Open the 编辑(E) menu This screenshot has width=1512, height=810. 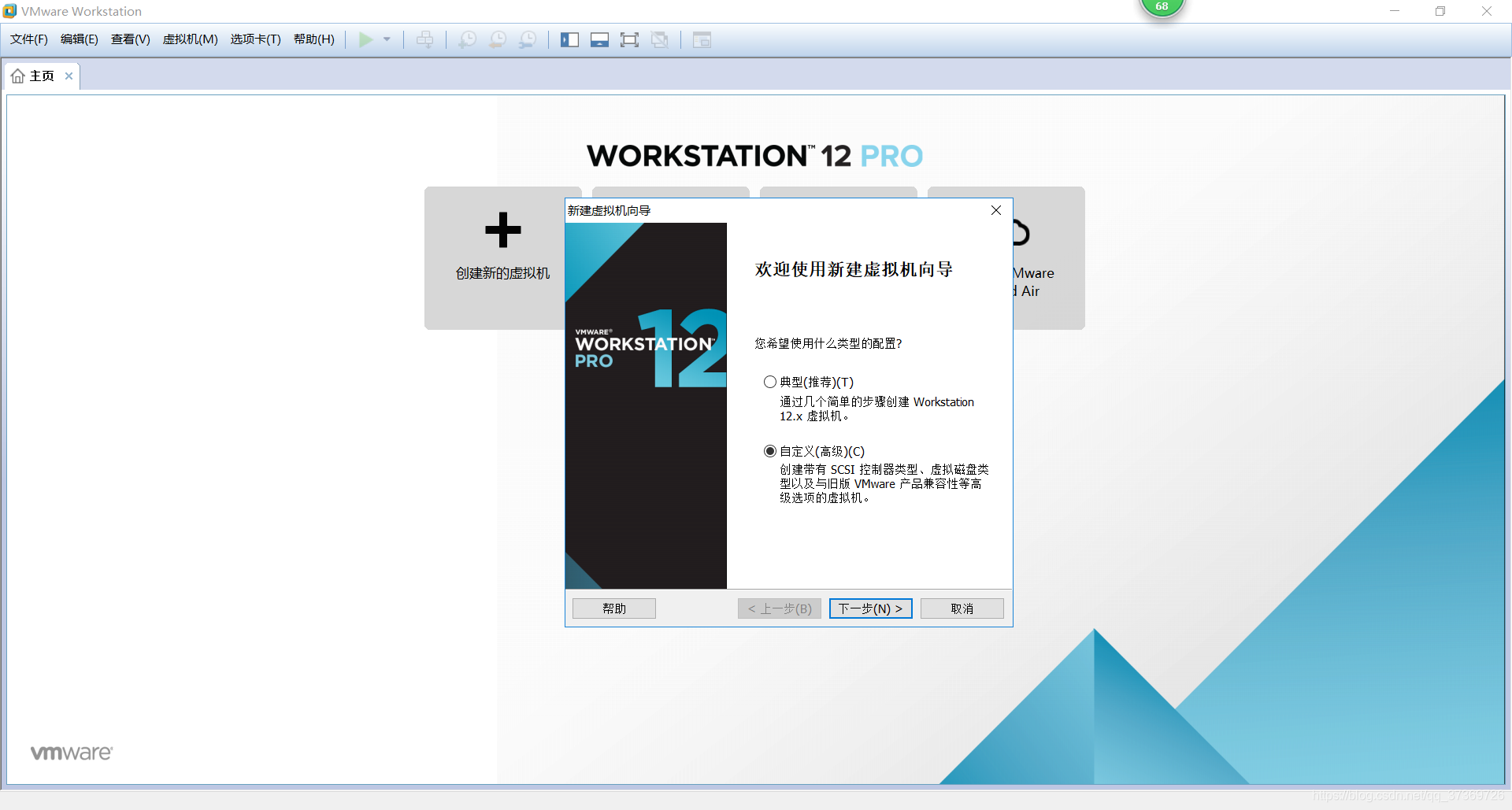(x=80, y=39)
